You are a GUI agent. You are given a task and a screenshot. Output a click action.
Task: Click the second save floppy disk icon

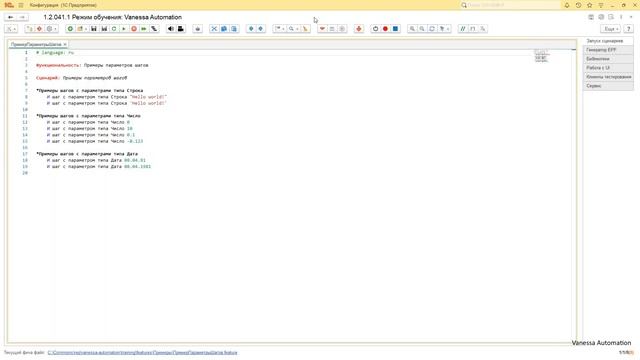pyautogui.click(x=104, y=29)
